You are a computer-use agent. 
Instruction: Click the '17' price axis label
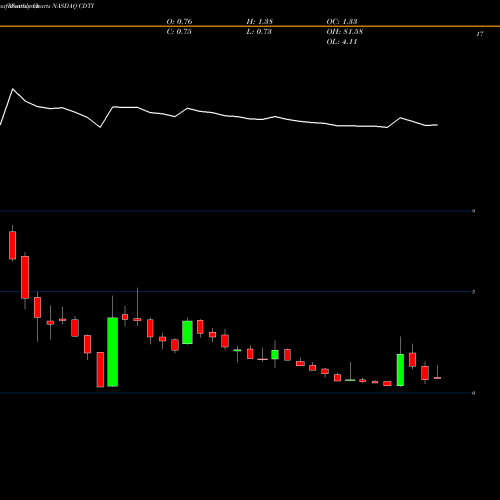click(480, 34)
